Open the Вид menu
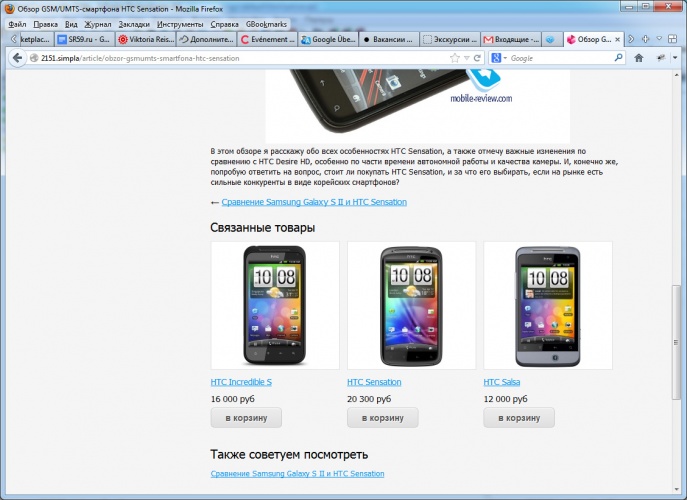 71,25
